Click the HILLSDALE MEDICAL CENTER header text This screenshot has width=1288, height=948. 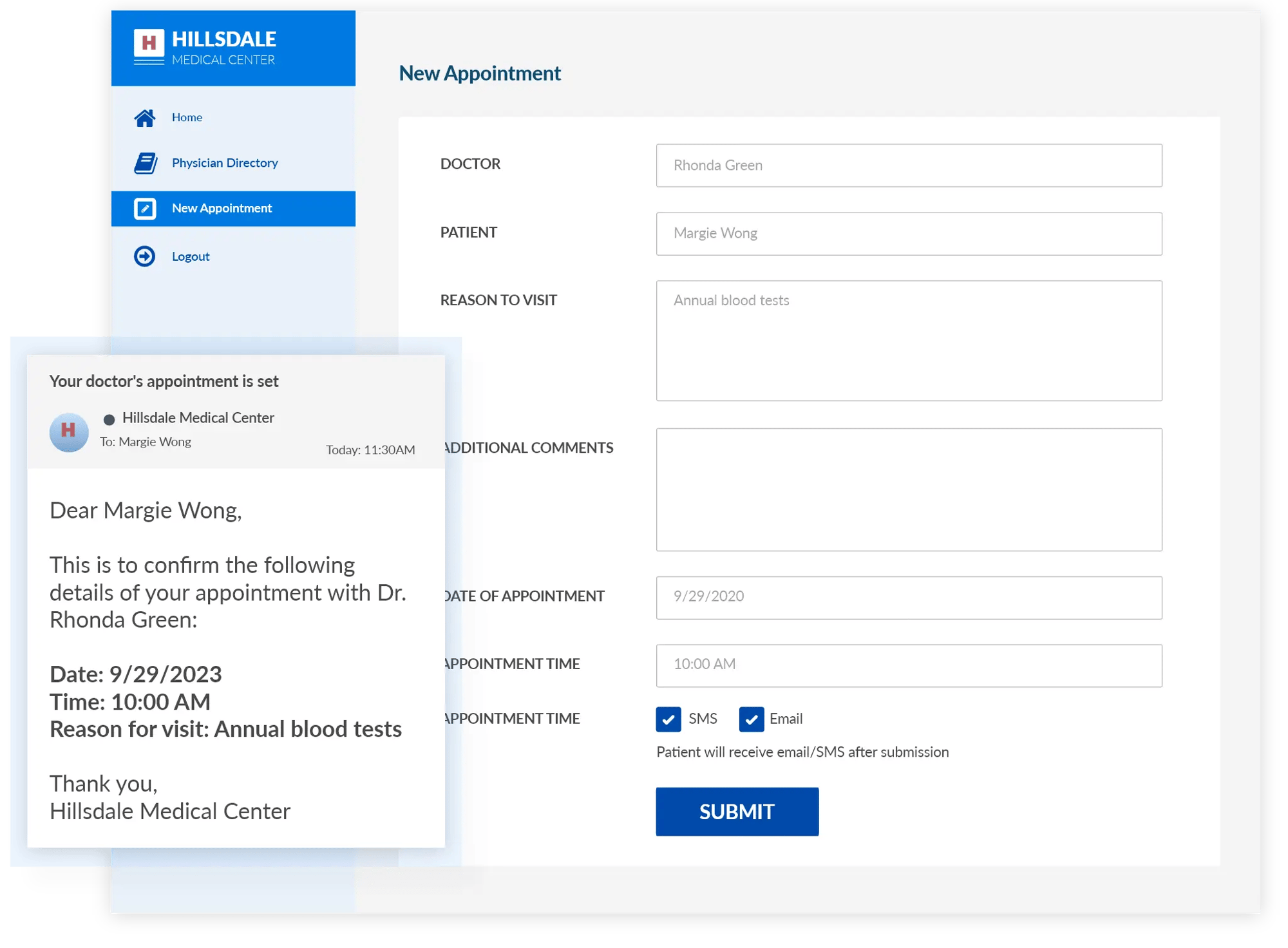[224, 48]
